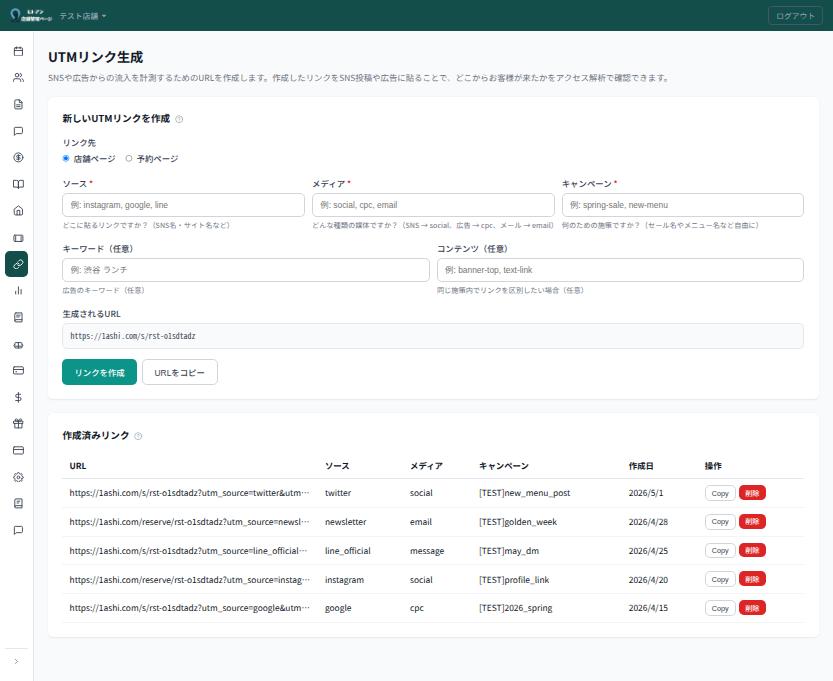The image size is (833, 681).
Task: Delete the line_official row link
Action: (752, 551)
